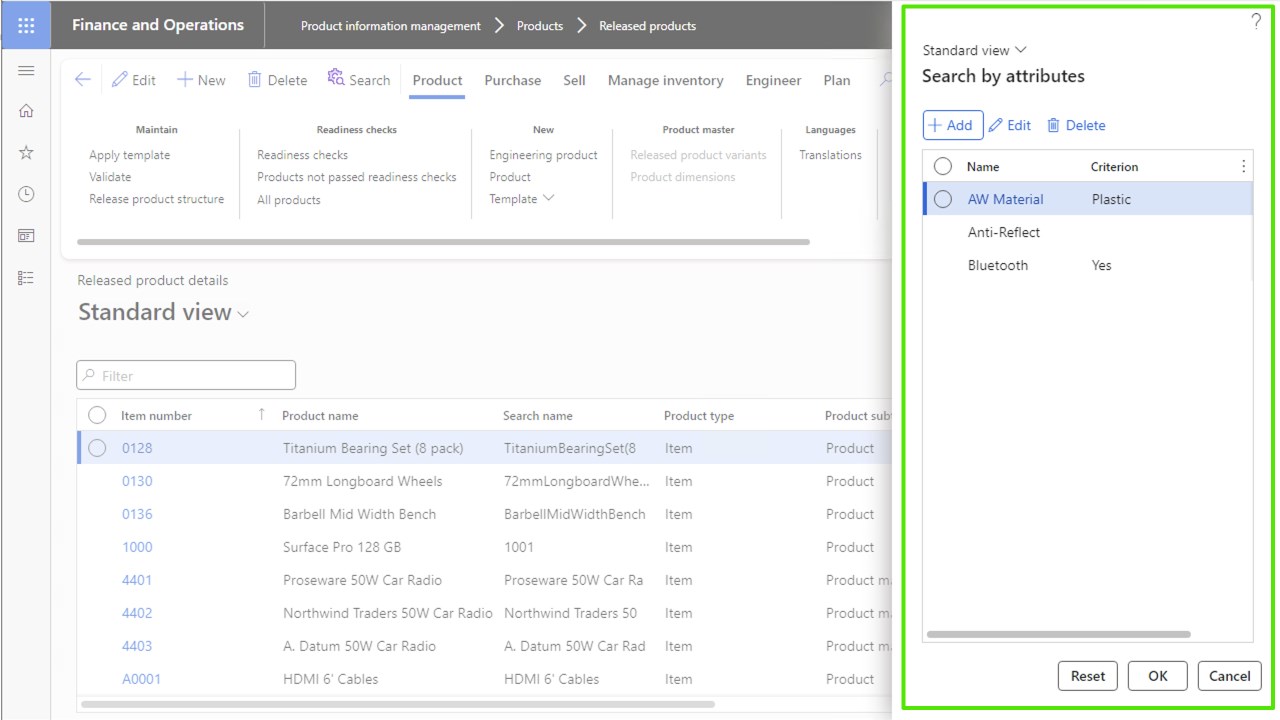Screen dimensions: 1280x720
Task: Click the Cancel button
Action: [x=1229, y=676]
